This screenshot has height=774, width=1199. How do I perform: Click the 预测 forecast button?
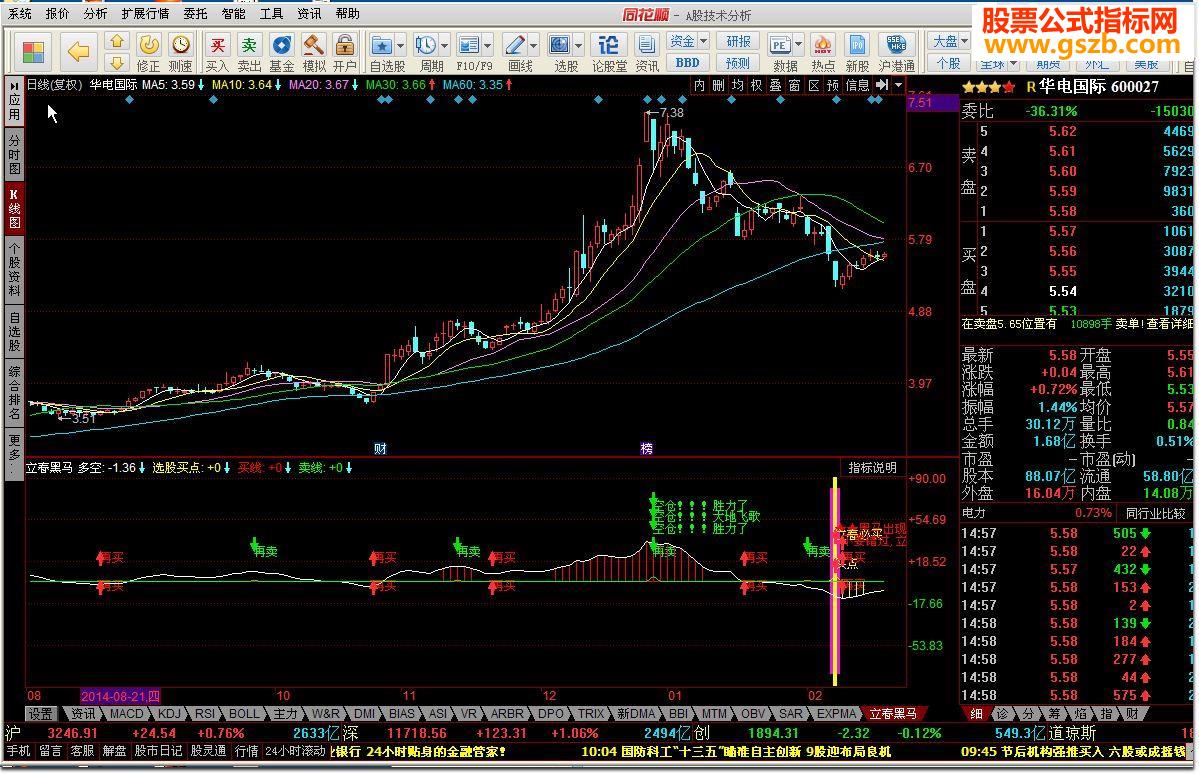coord(738,63)
